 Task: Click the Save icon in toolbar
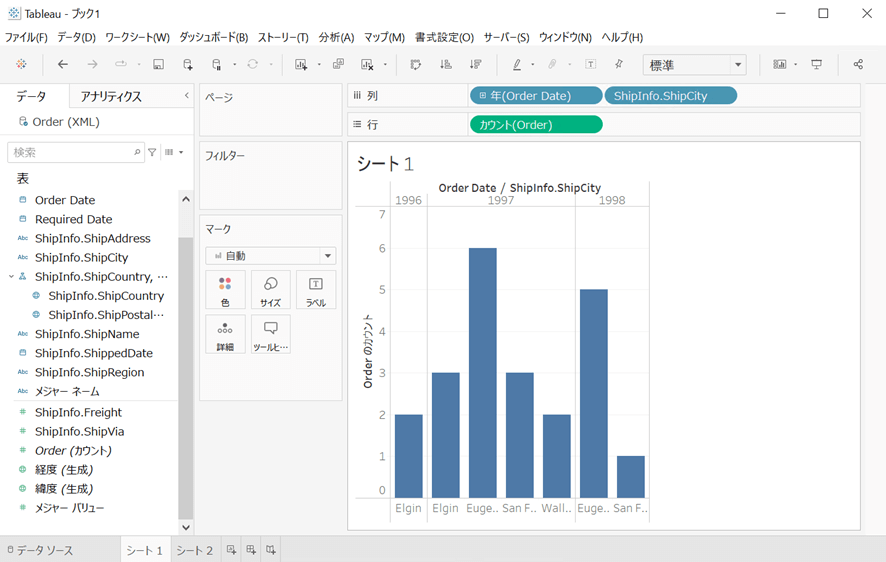[158, 65]
